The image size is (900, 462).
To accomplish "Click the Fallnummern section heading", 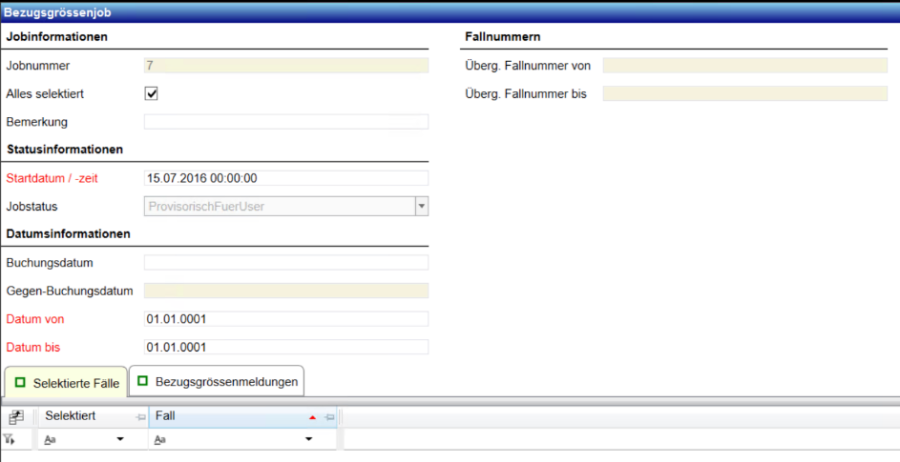I will click(503, 37).
